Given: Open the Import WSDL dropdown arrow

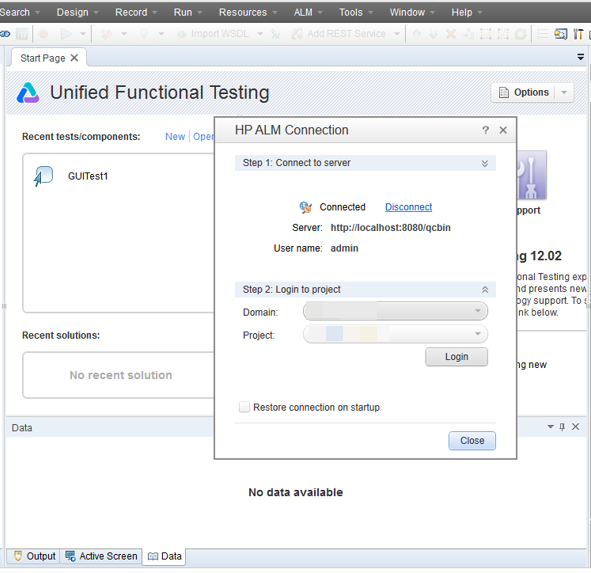Looking at the screenshot, I should 260,34.
